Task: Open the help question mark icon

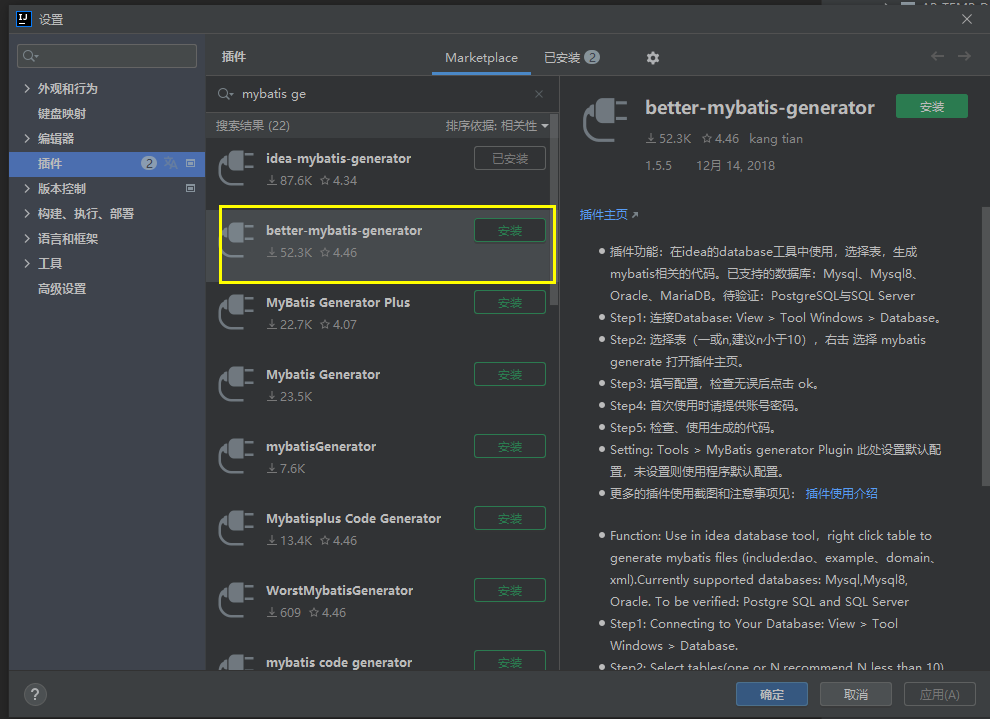Action: pyautogui.click(x=35, y=694)
